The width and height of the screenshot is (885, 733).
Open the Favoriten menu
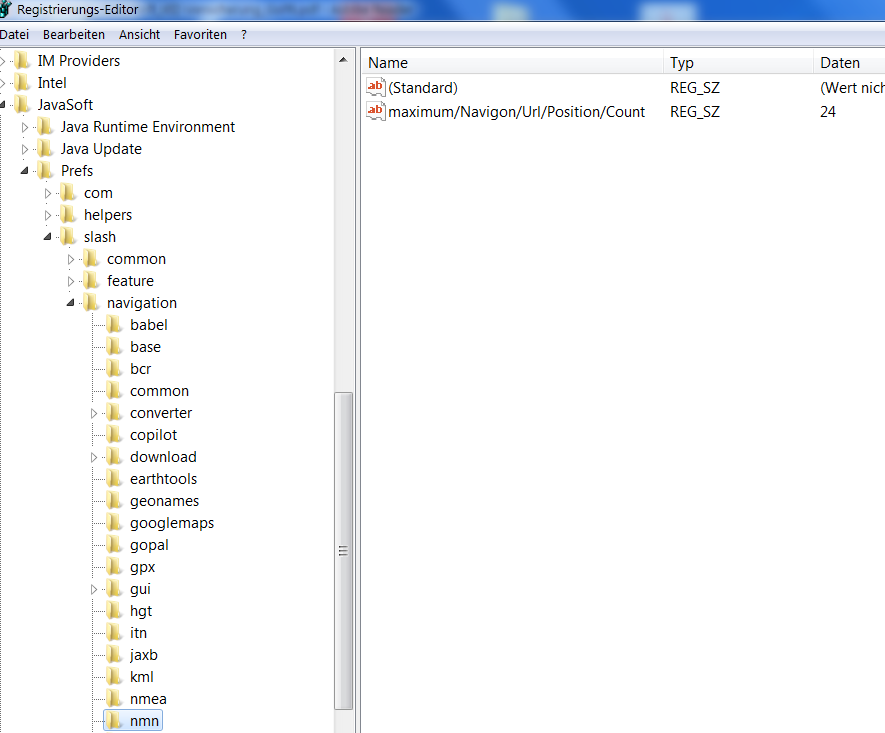coord(200,34)
